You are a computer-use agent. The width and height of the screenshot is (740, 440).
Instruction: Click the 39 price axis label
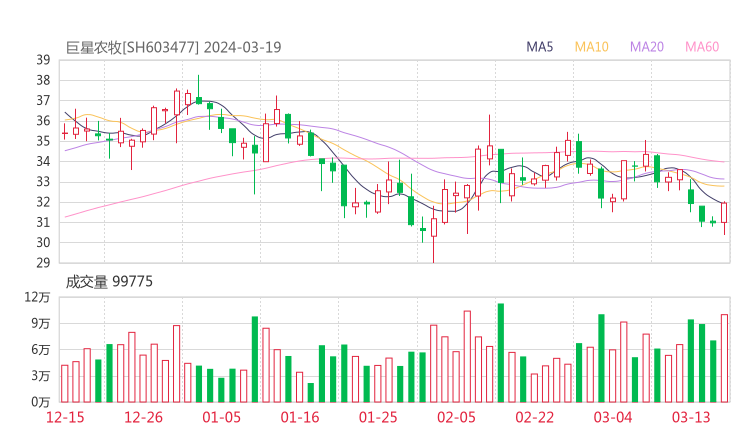coord(43,60)
